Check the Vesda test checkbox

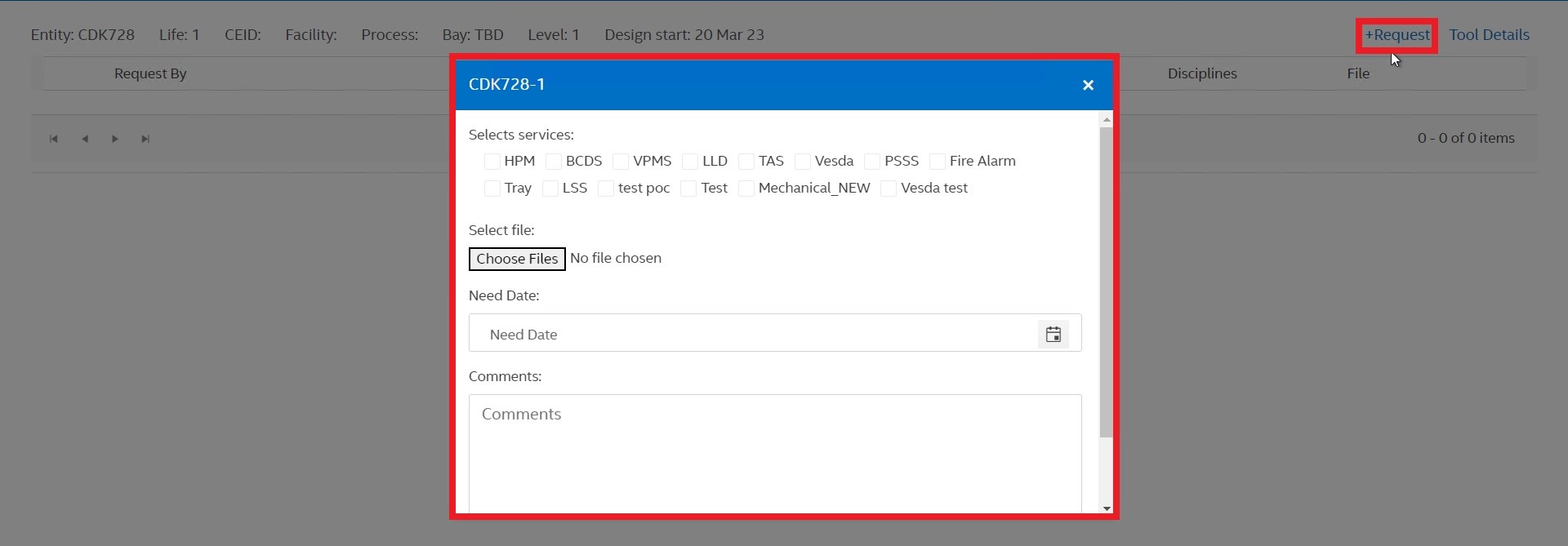(889, 189)
